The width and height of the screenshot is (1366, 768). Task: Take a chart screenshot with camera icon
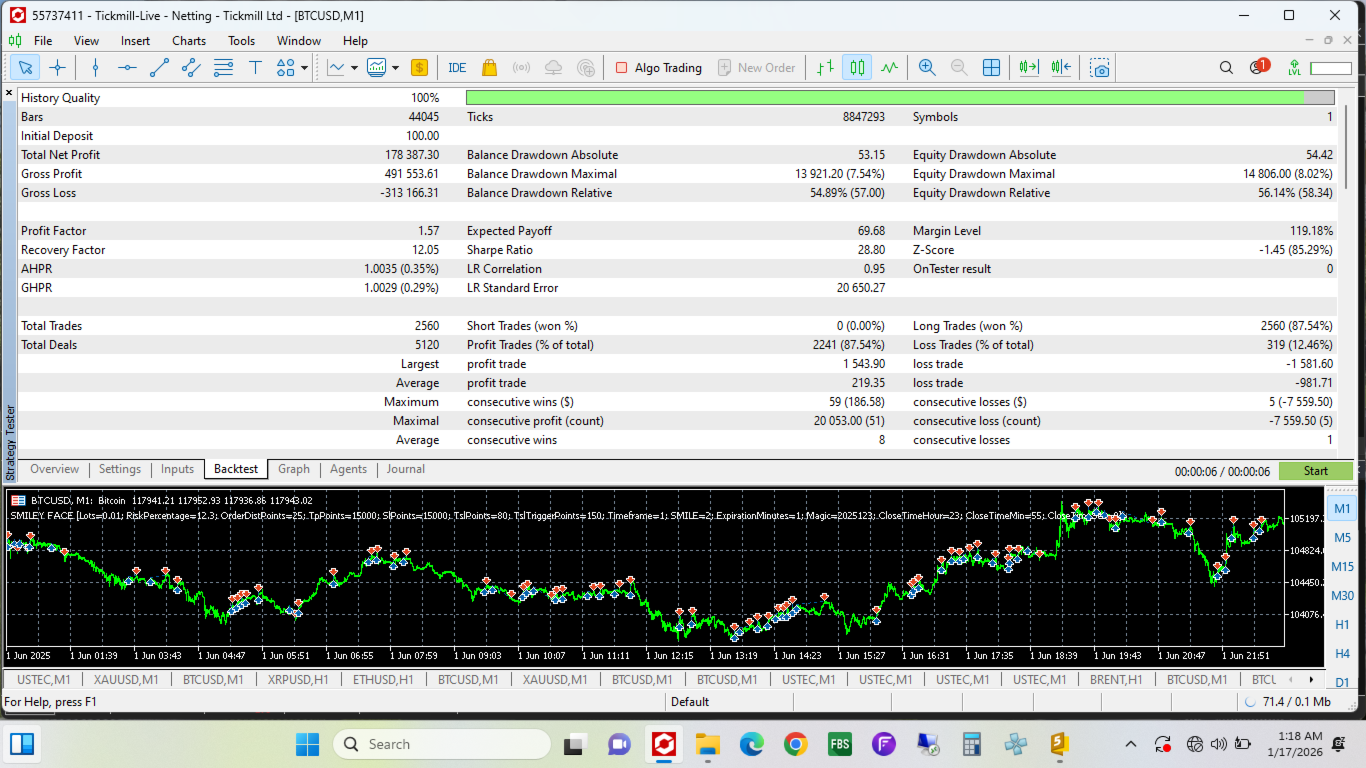[x=1100, y=68]
